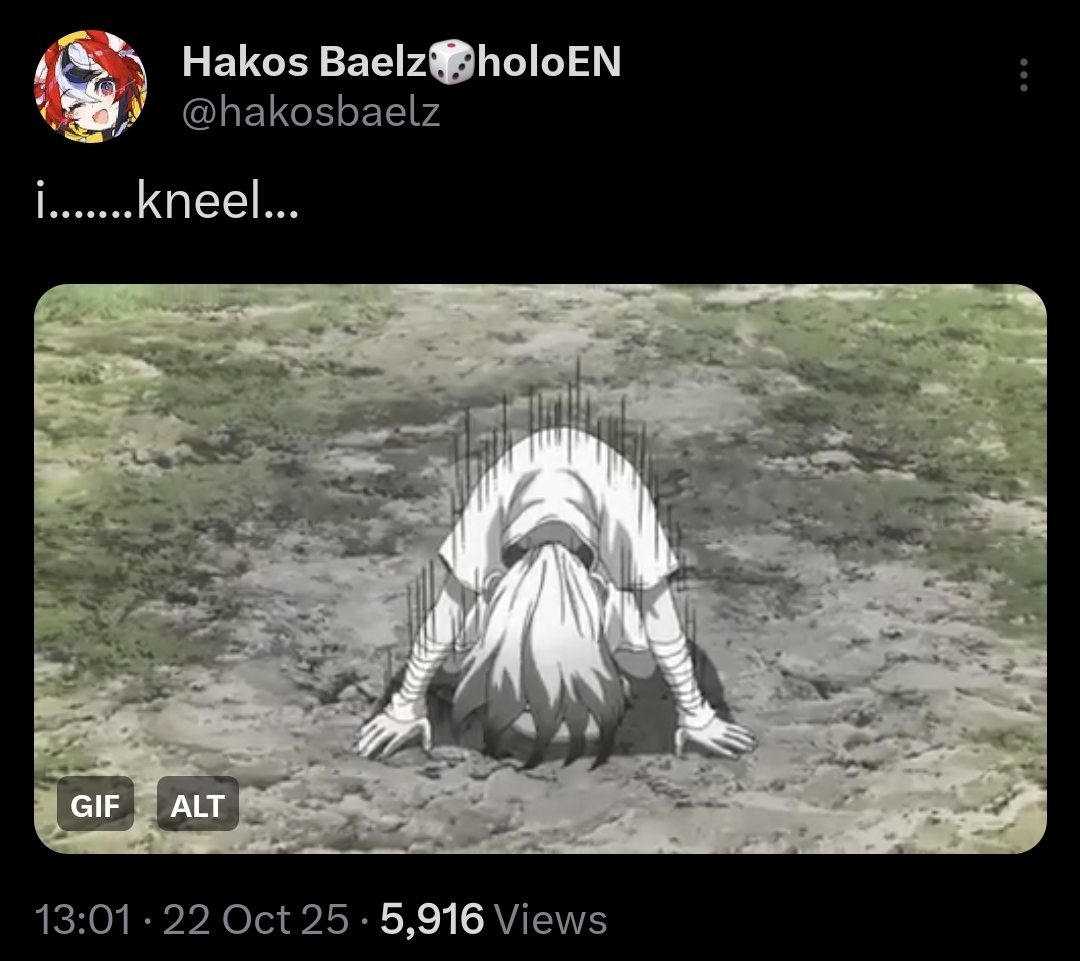Play the kneeling character GIF
Screen dimensions: 1080x961
540,569
